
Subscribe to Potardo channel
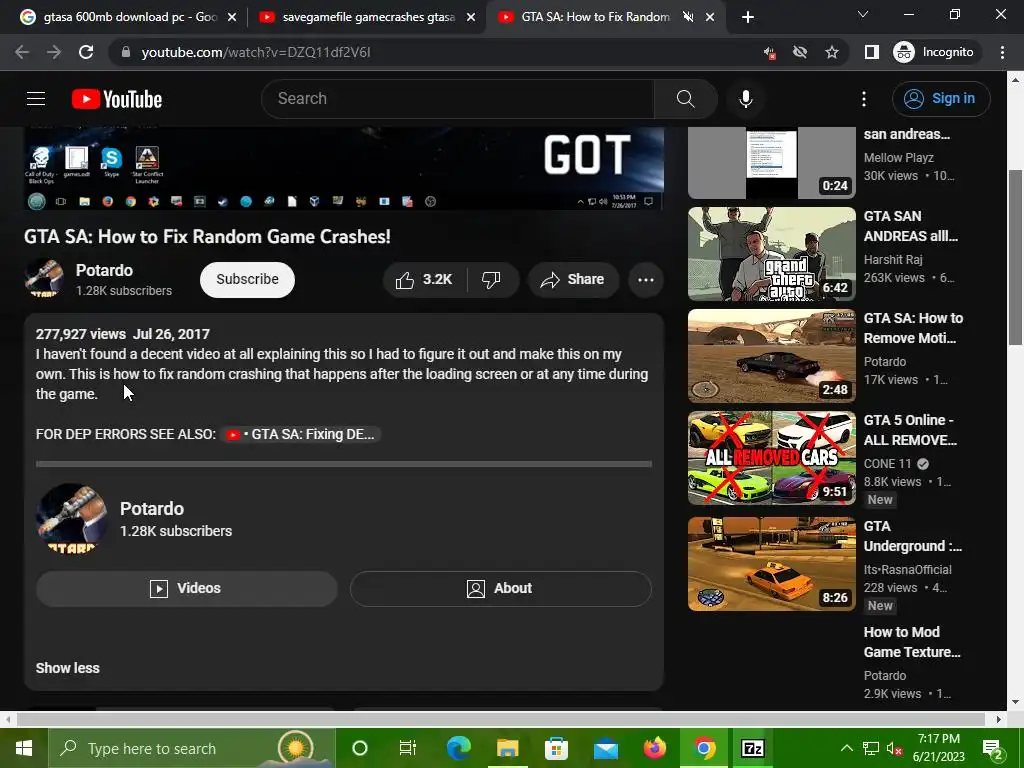[247, 280]
